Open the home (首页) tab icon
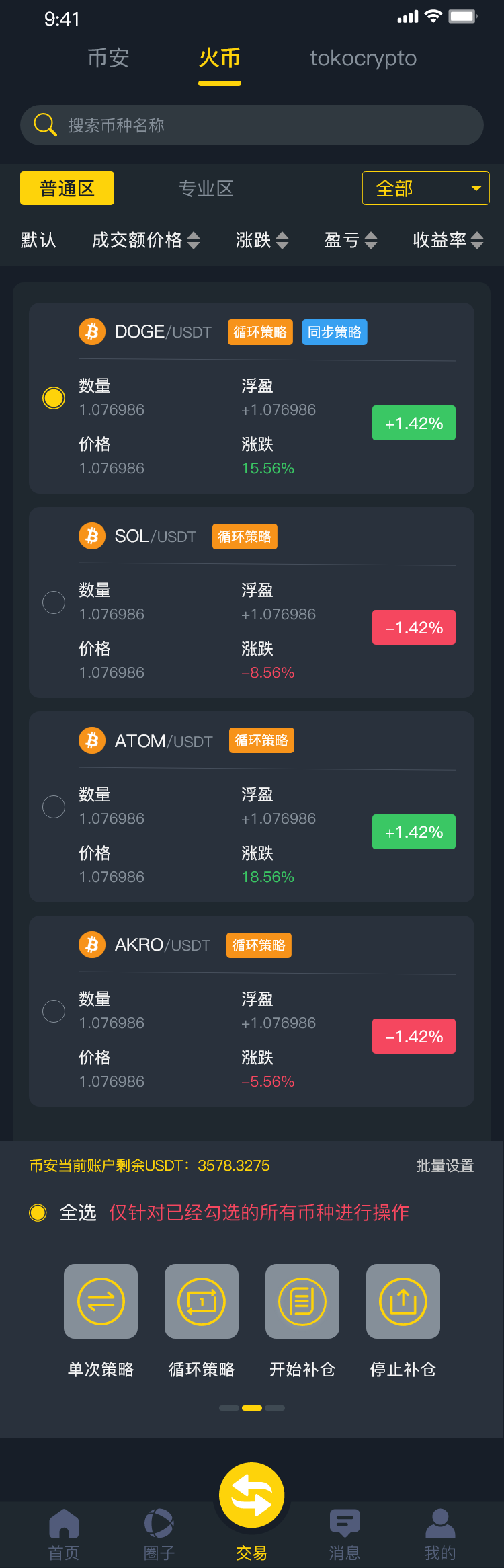The width and height of the screenshot is (504, 1568). pyautogui.click(x=64, y=1524)
